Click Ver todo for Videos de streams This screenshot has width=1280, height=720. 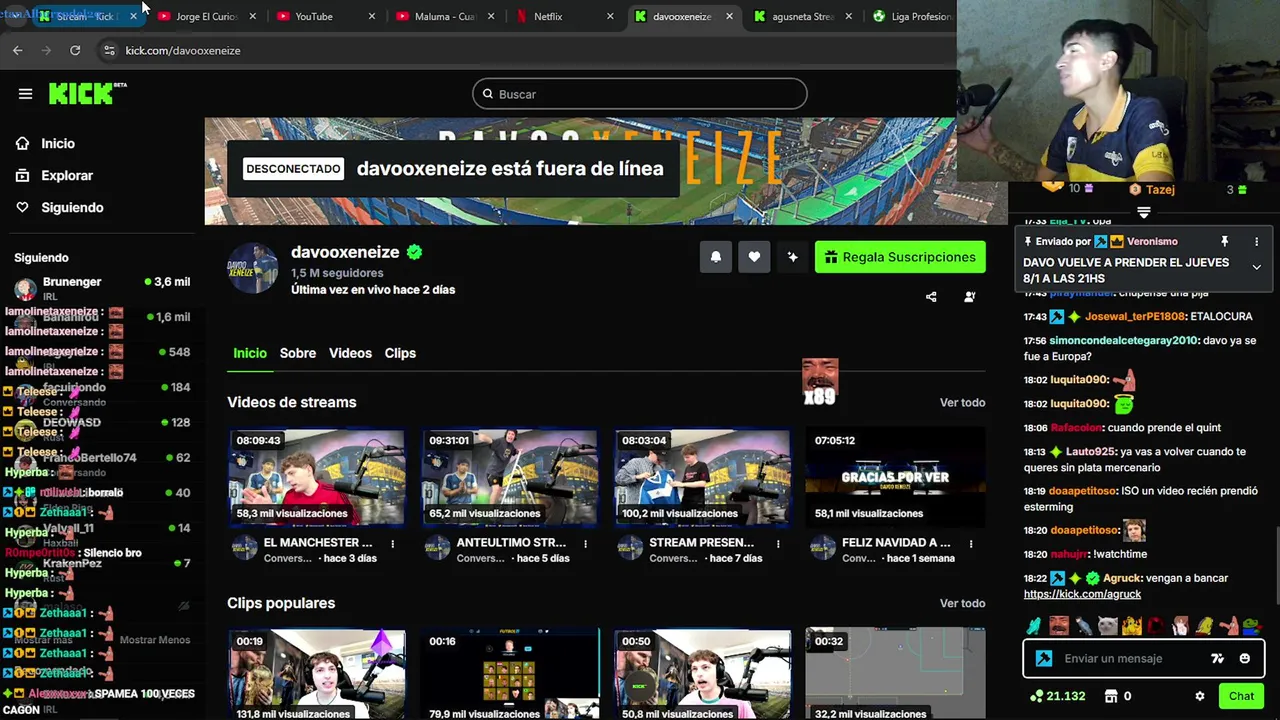pos(962,402)
